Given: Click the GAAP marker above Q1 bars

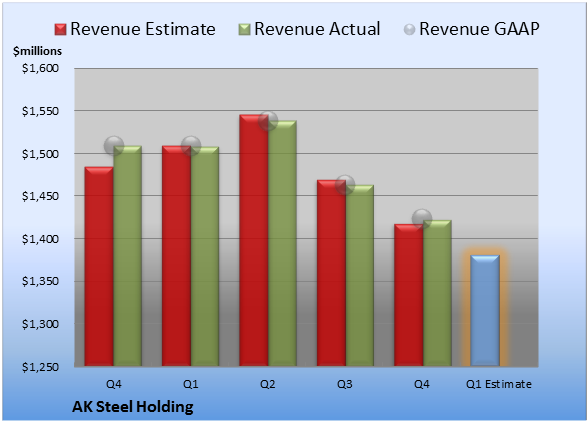Looking at the screenshot, I should coord(191,146).
